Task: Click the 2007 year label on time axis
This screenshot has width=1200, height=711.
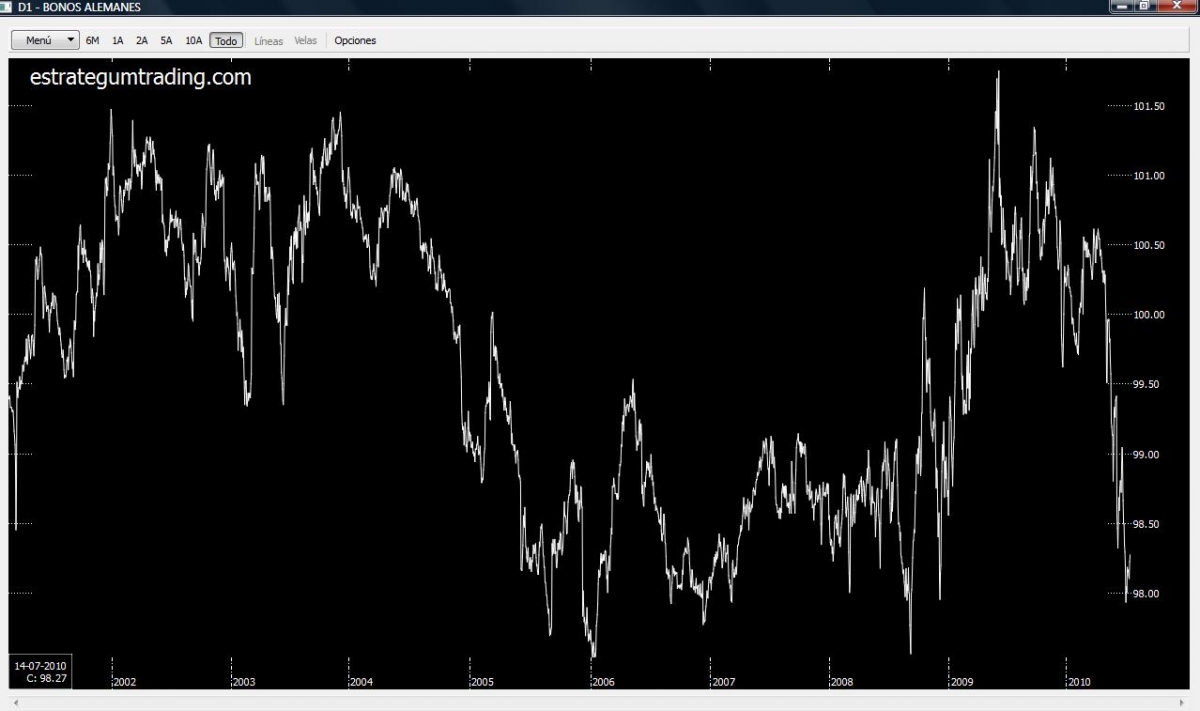Action: pos(723,682)
